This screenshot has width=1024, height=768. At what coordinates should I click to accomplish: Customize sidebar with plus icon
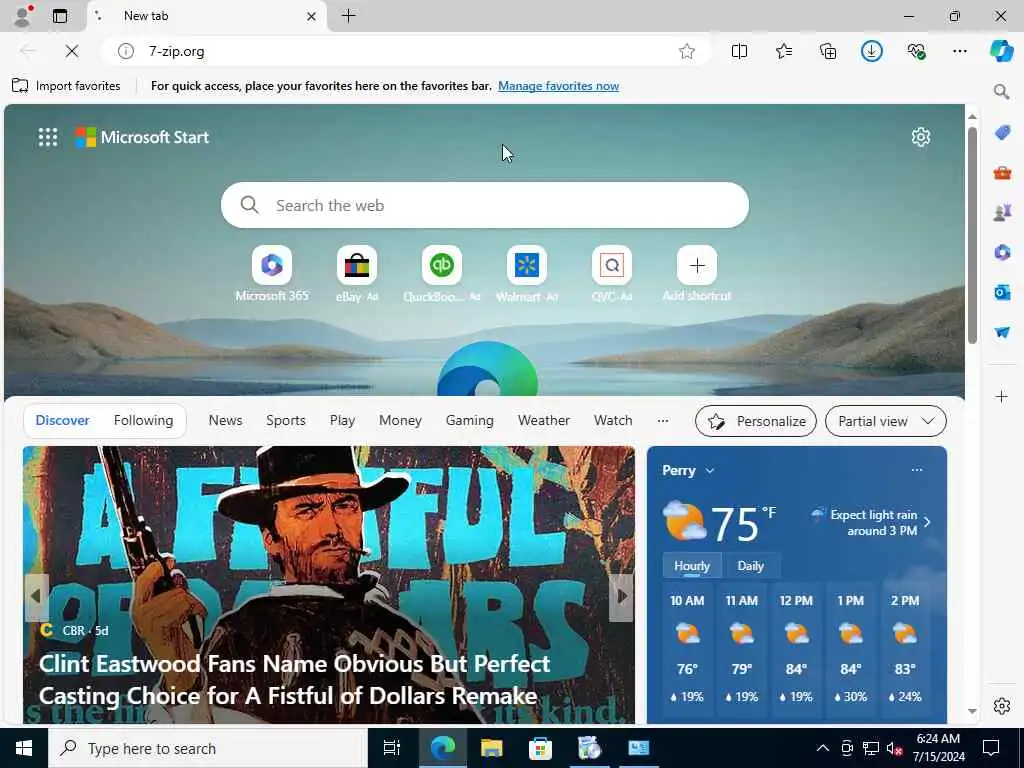1002,396
